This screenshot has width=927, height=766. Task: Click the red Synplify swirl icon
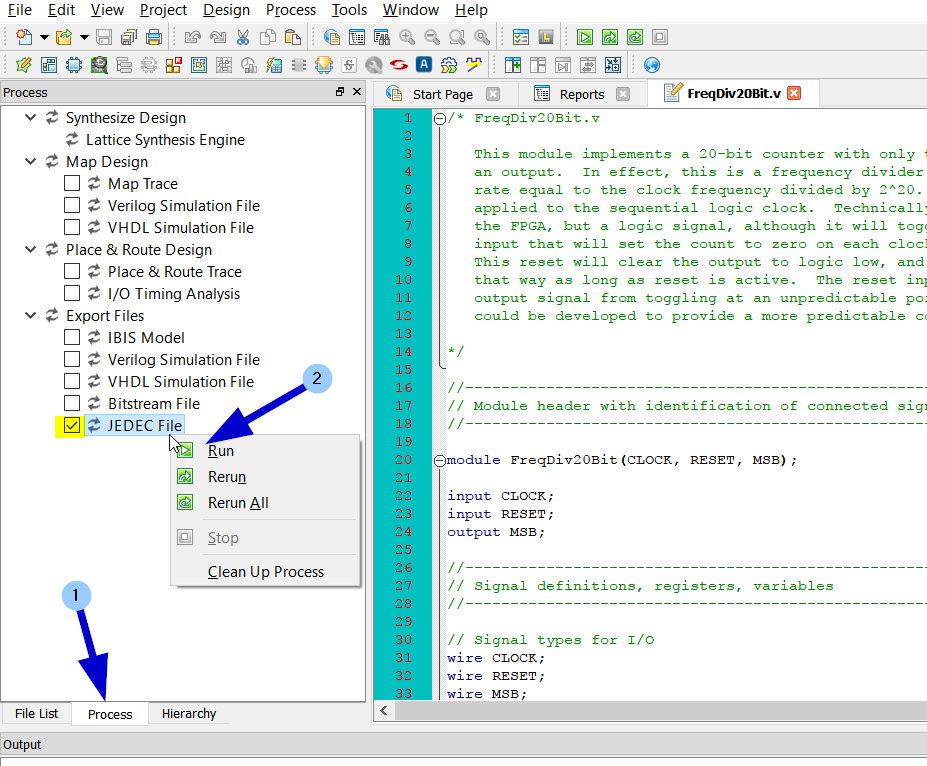(x=399, y=65)
